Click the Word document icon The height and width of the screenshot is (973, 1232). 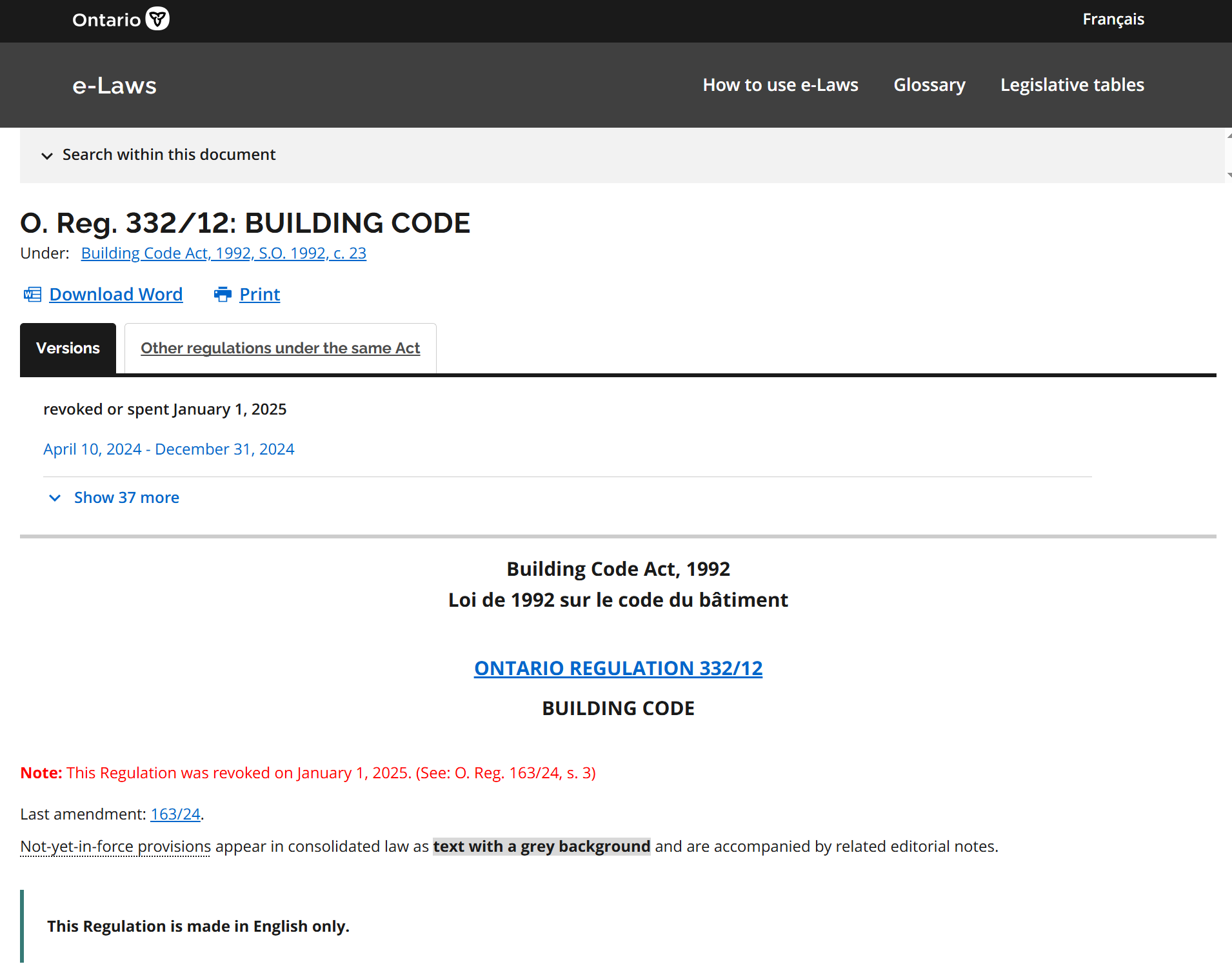[x=32, y=295]
